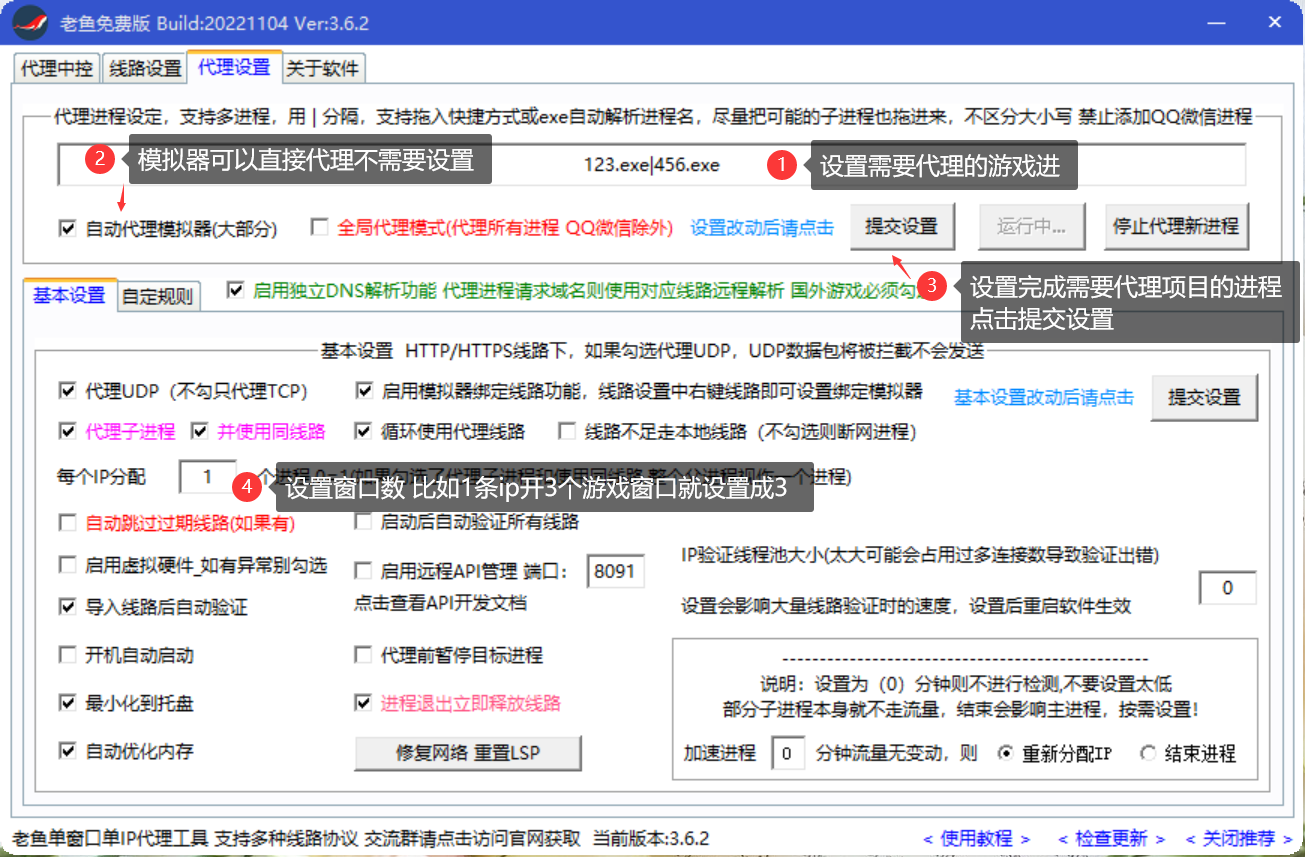Select the 结束进程 radio button

[1148, 753]
